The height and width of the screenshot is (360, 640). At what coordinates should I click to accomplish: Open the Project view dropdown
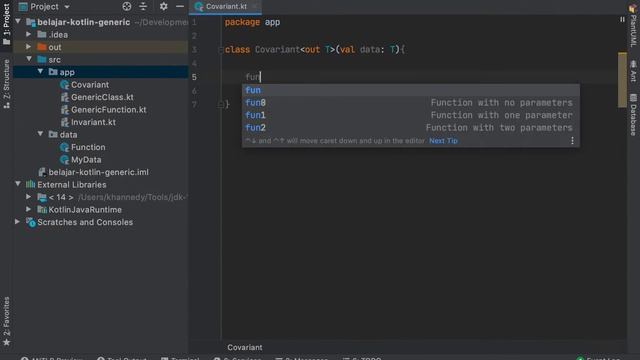click(x=67, y=7)
